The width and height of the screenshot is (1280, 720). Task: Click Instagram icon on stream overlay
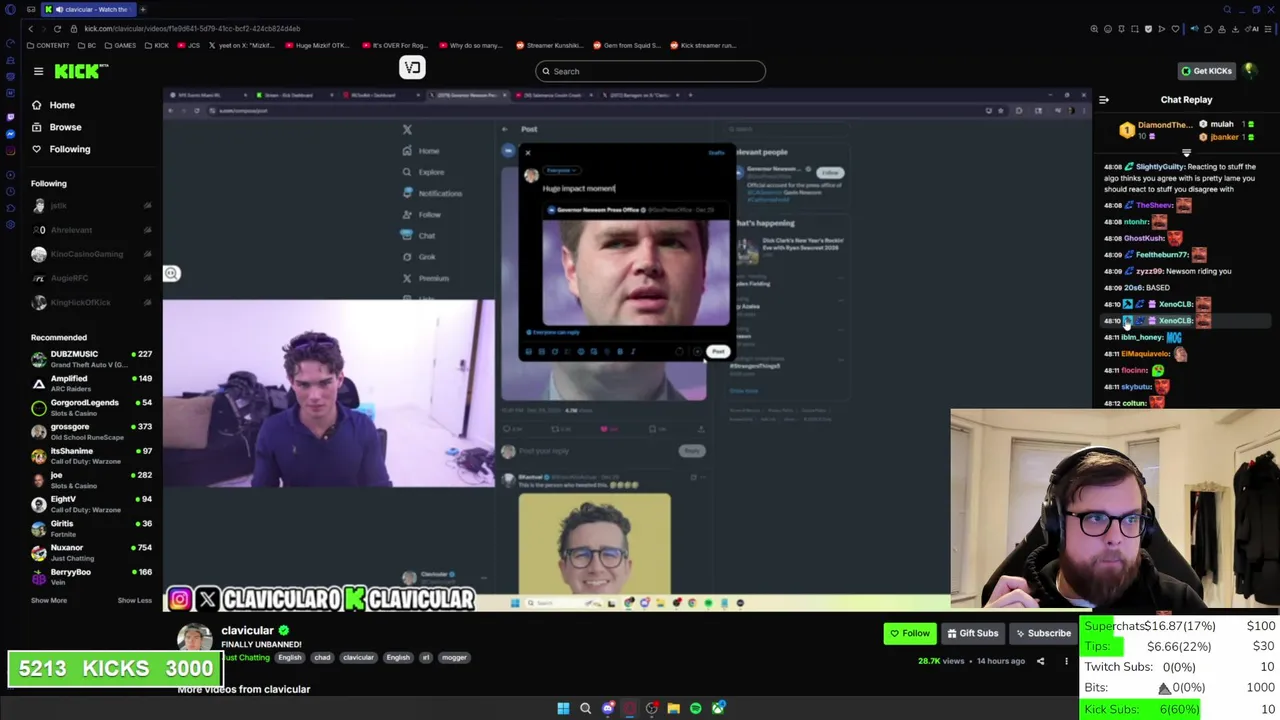point(180,599)
